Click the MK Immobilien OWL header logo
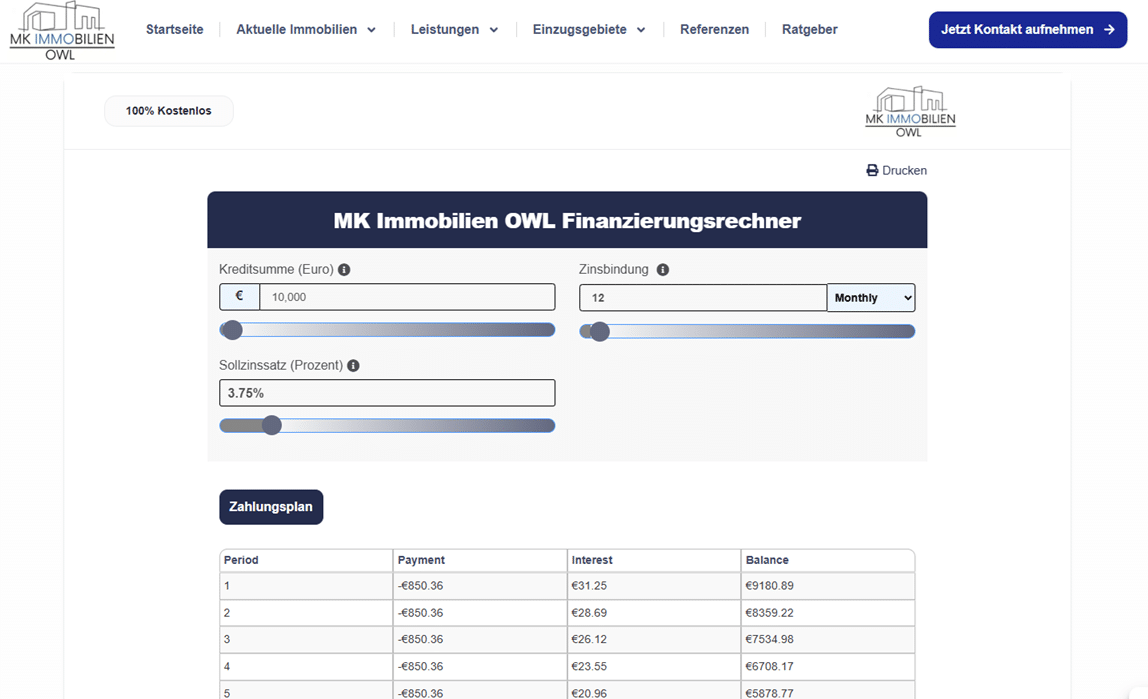The image size is (1148, 699). pyautogui.click(x=62, y=31)
